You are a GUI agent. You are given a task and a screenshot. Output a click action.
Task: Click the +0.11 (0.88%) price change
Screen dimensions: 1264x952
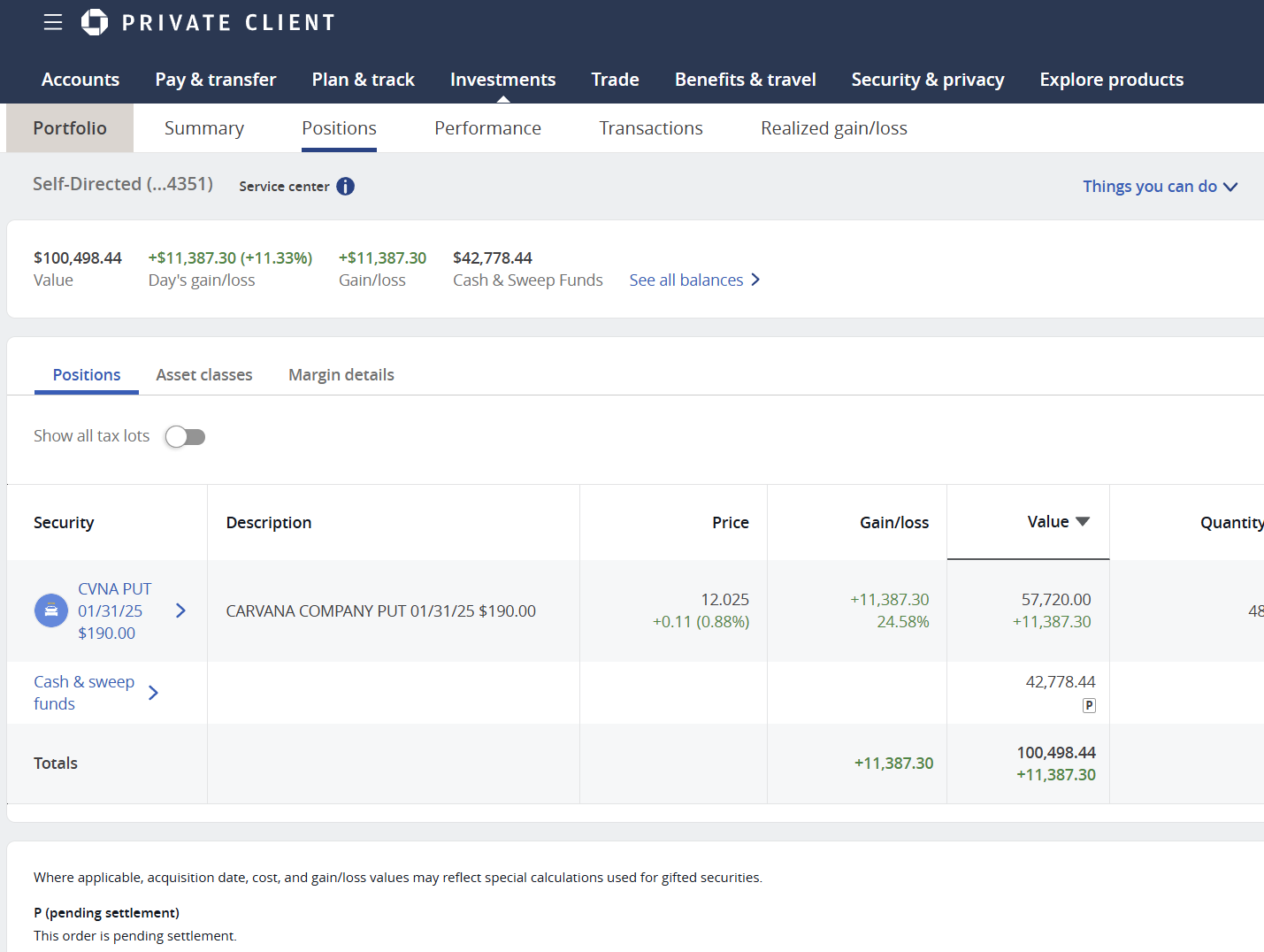tap(701, 622)
